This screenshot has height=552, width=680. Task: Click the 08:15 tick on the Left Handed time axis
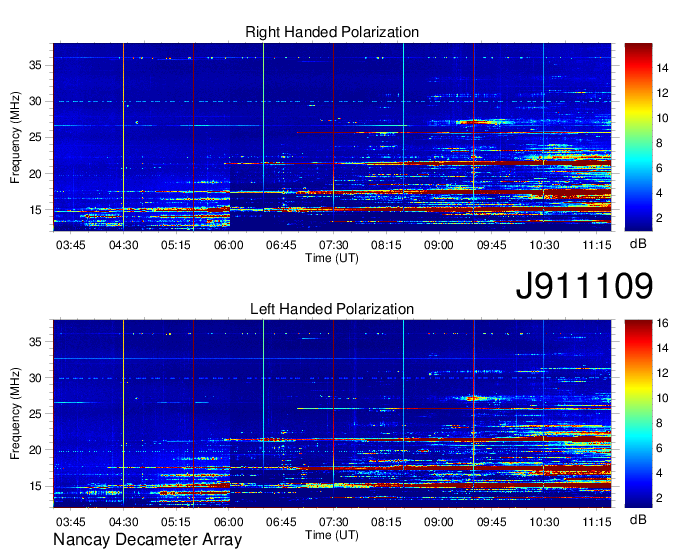[x=386, y=522]
